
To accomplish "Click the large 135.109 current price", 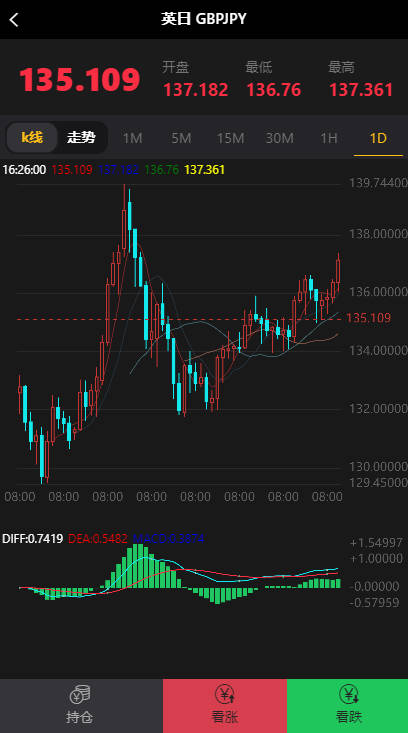I will pyautogui.click(x=79, y=79).
